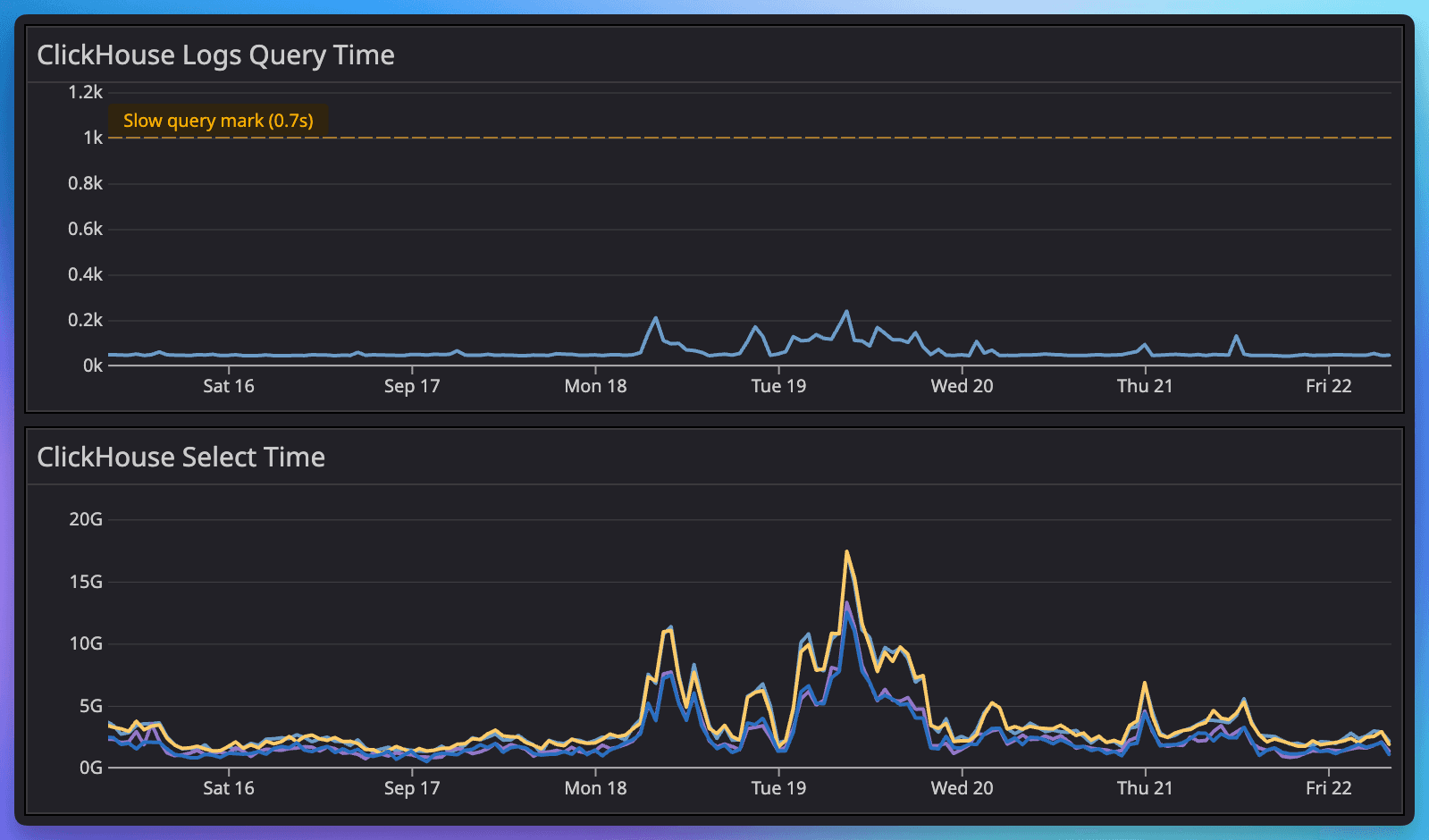Click the Fri 22 axis label in Select Time
Screen dimensions: 1429x840
[x=1329, y=788]
